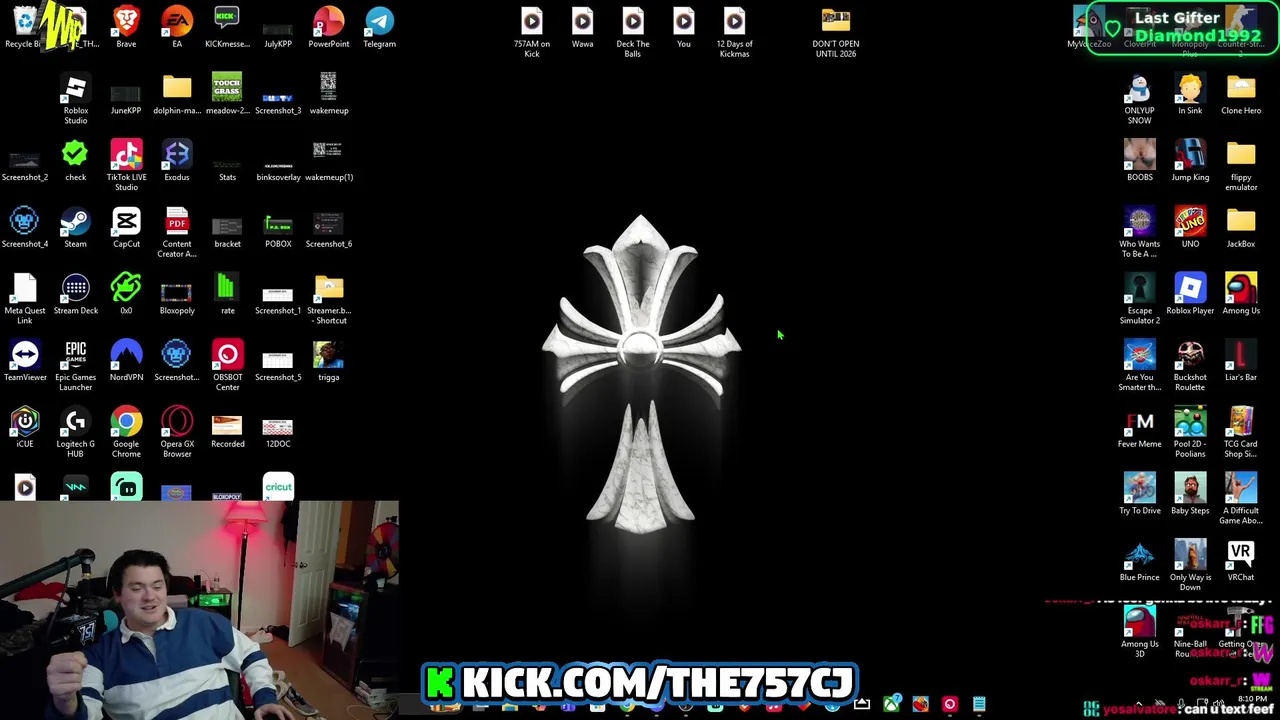Open Who Wants To Be A... icon

click(1139, 232)
